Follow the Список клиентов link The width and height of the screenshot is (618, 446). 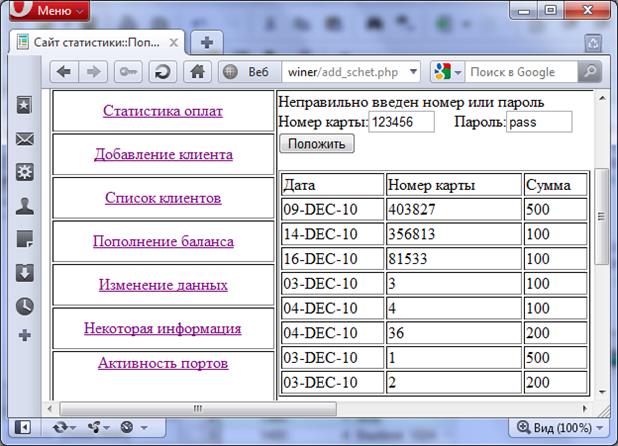point(162,198)
